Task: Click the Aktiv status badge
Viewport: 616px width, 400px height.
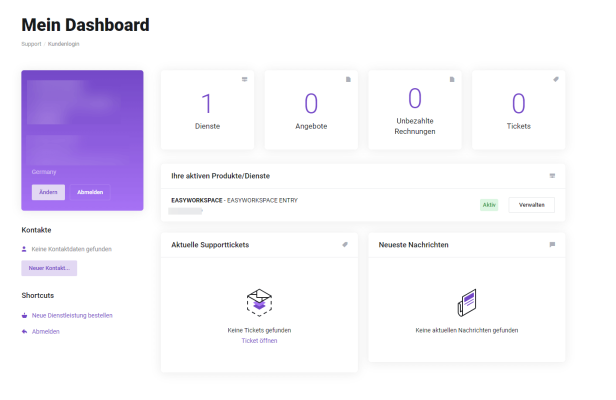Action: [489, 205]
